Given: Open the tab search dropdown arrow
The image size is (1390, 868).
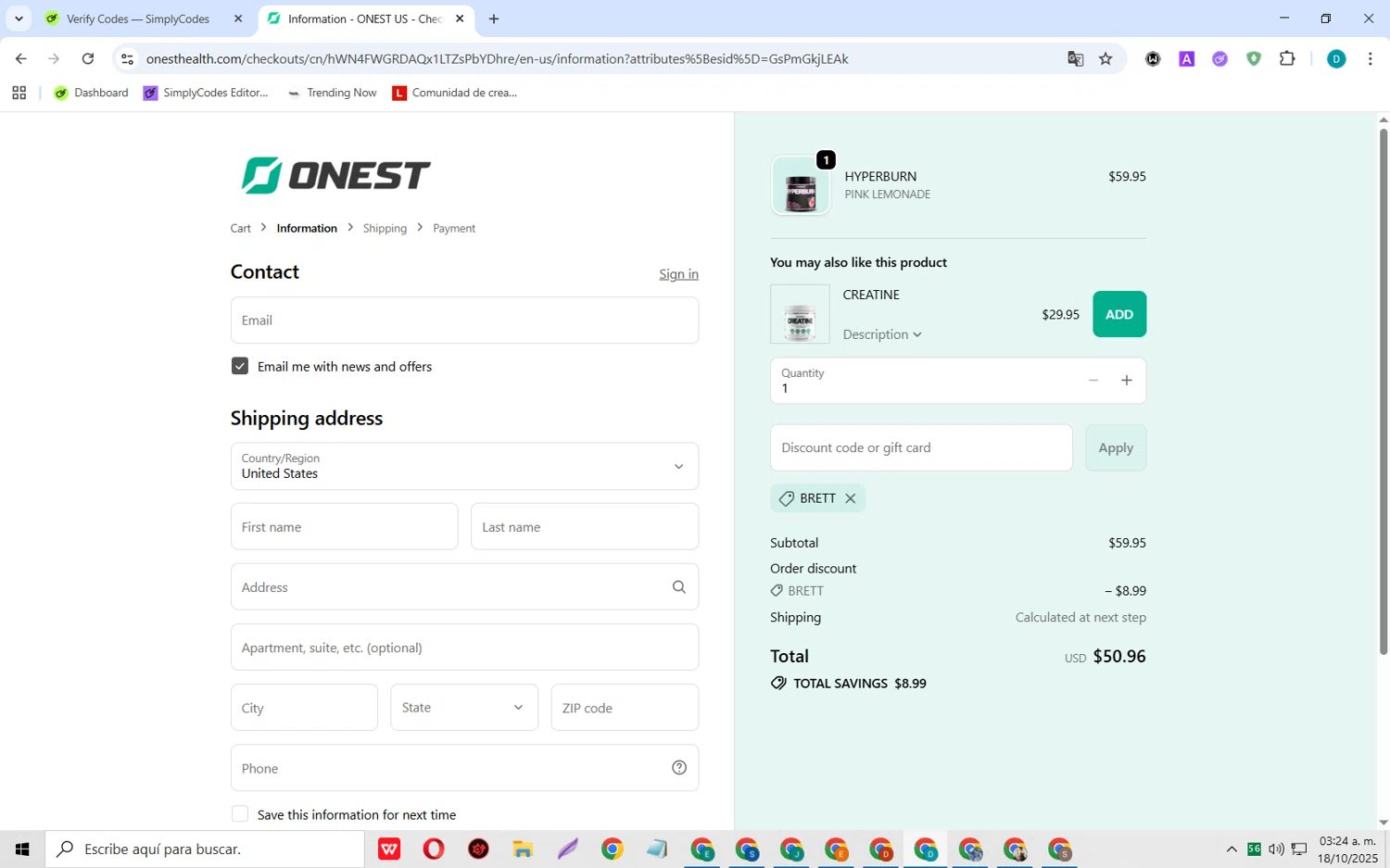Looking at the screenshot, I should click(x=19, y=19).
